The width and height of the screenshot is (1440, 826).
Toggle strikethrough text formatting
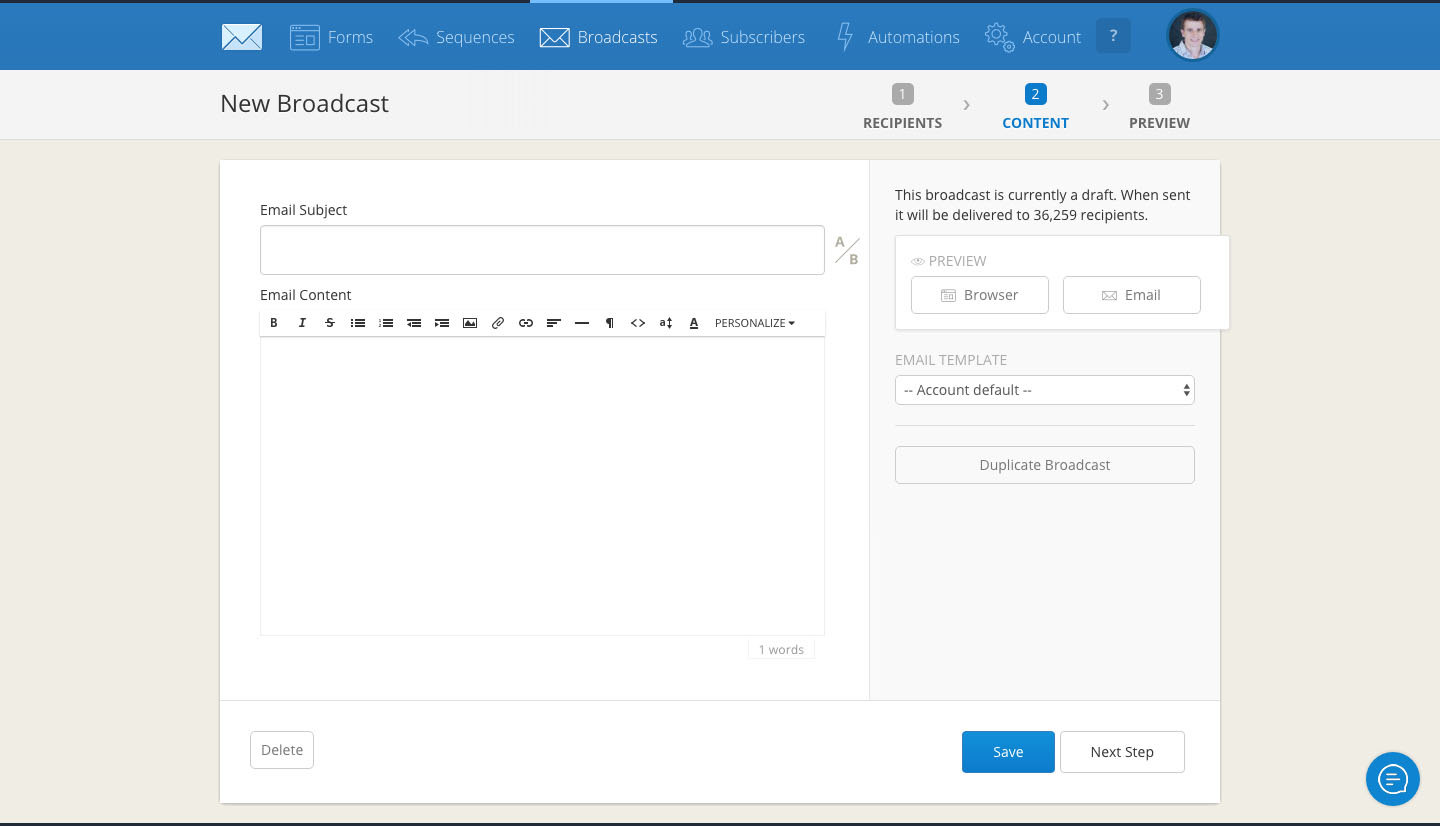tap(330, 323)
